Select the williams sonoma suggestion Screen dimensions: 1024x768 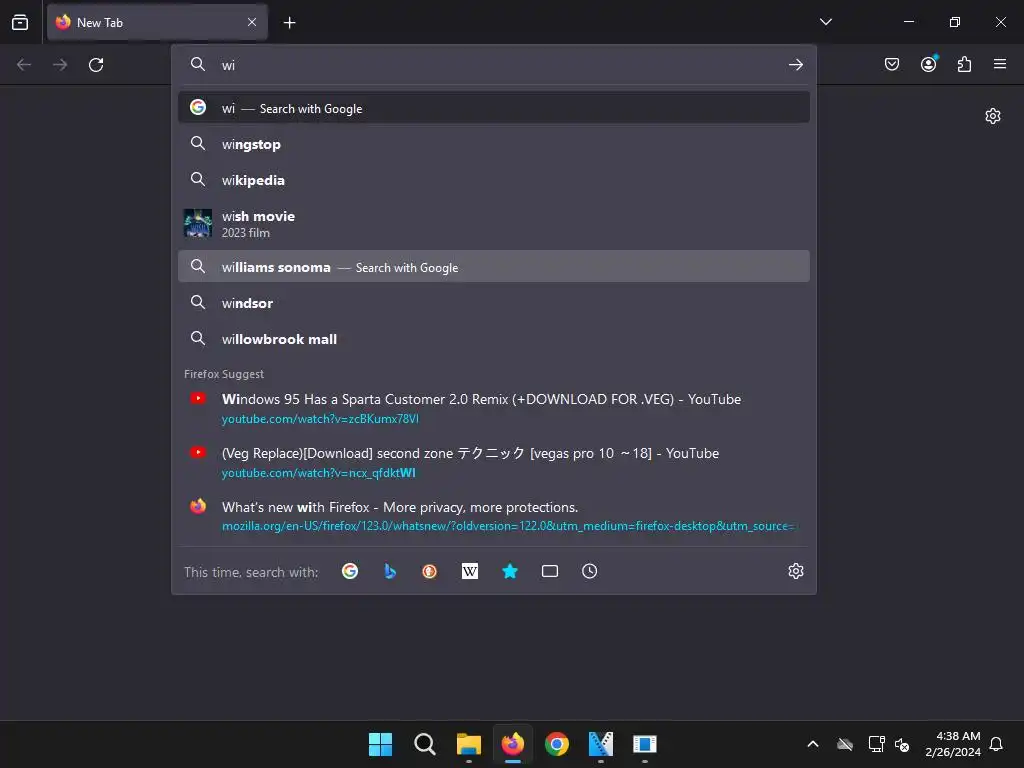point(494,266)
